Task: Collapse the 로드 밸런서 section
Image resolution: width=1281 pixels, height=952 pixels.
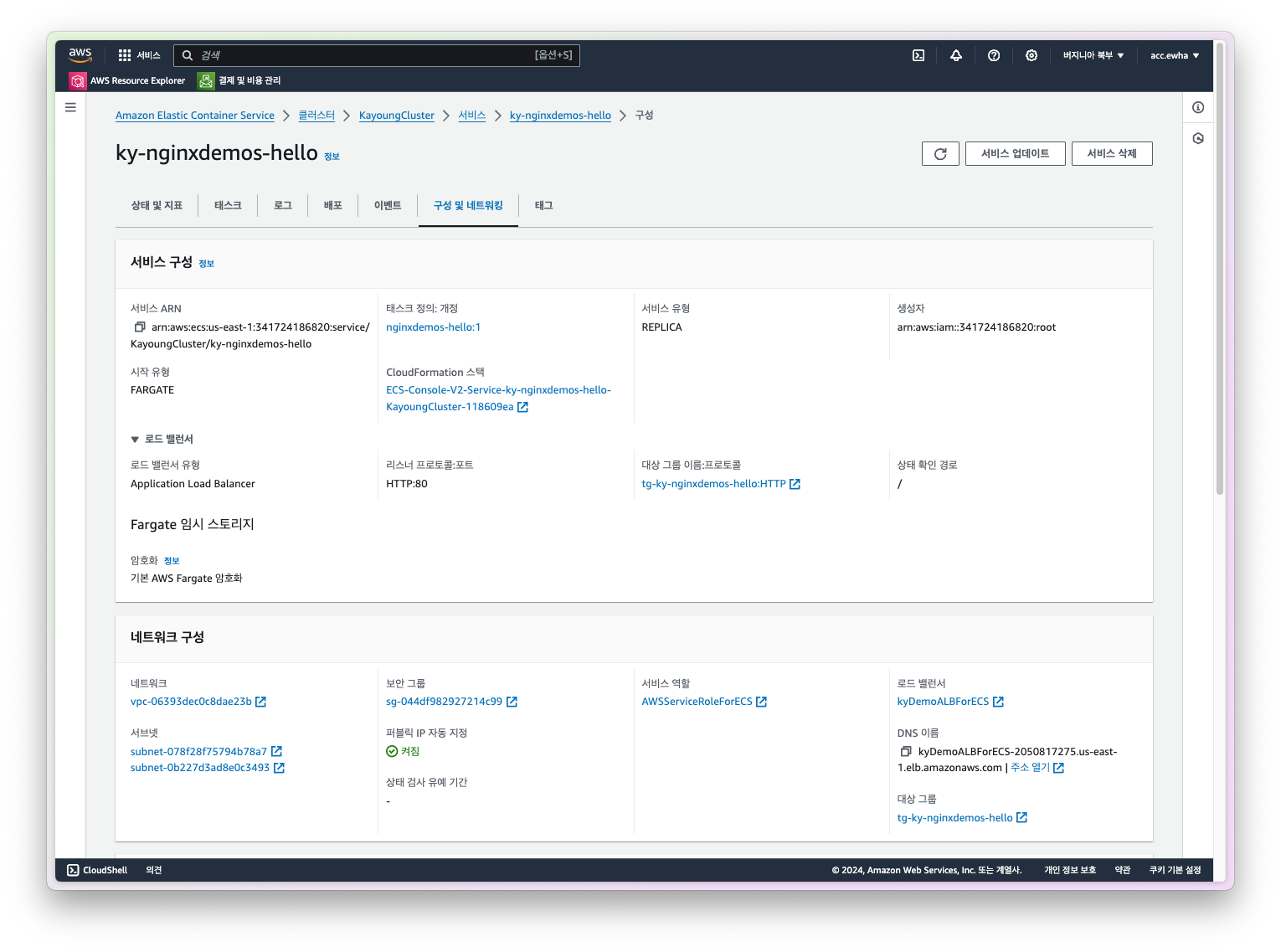Action: tap(135, 440)
